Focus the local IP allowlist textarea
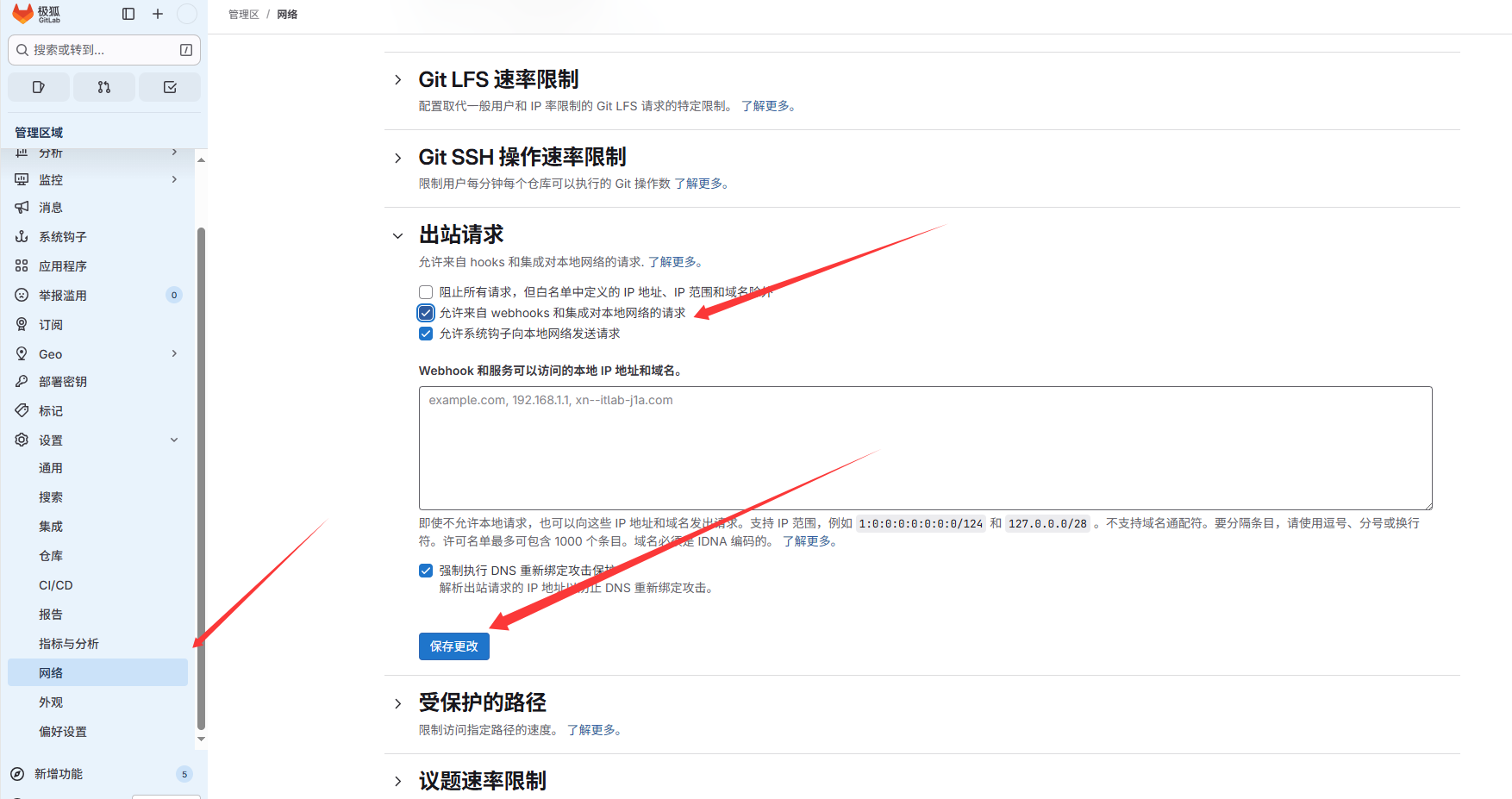Screen dimensions: 1512x799 [x=926, y=448]
